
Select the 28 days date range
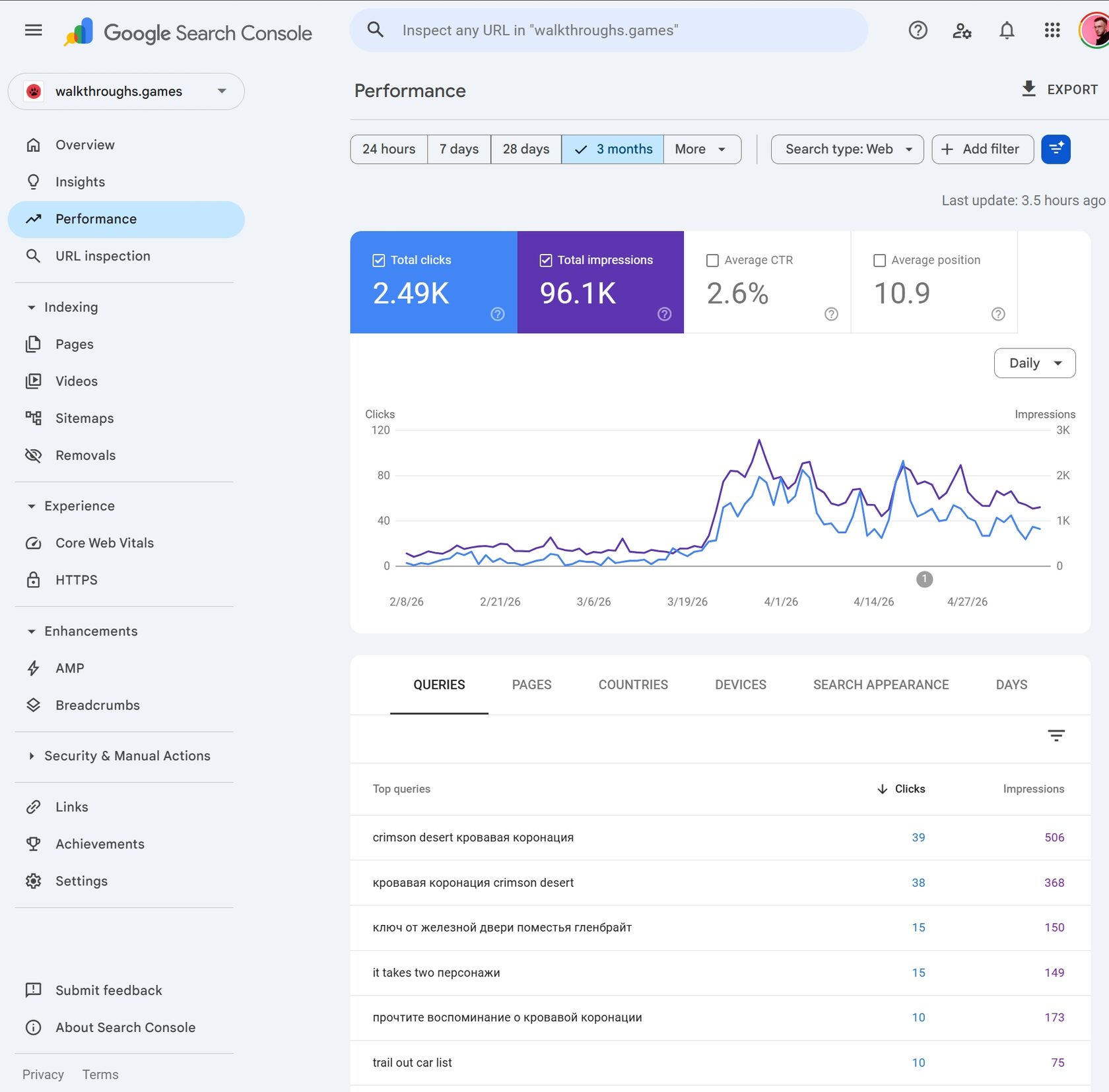[x=526, y=149]
